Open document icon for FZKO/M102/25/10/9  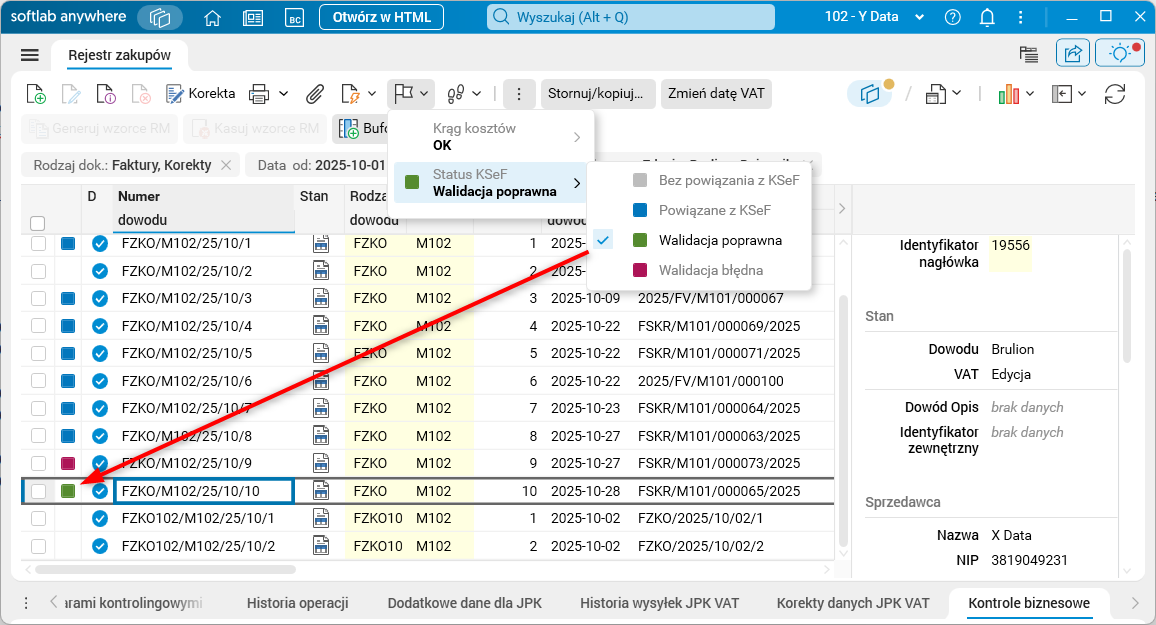click(321, 464)
